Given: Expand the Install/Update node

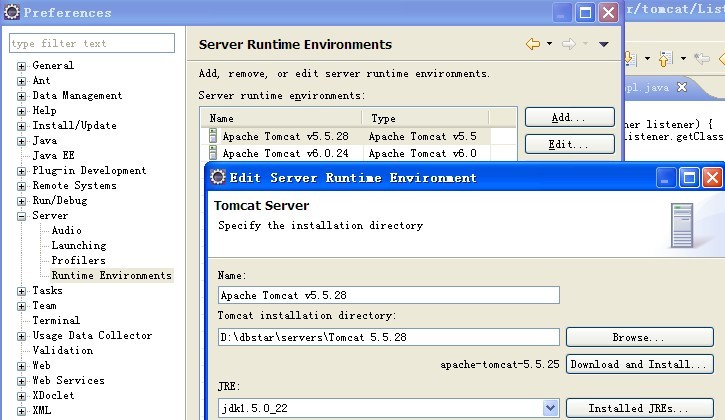Looking at the screenshot, I should (21, 126).
